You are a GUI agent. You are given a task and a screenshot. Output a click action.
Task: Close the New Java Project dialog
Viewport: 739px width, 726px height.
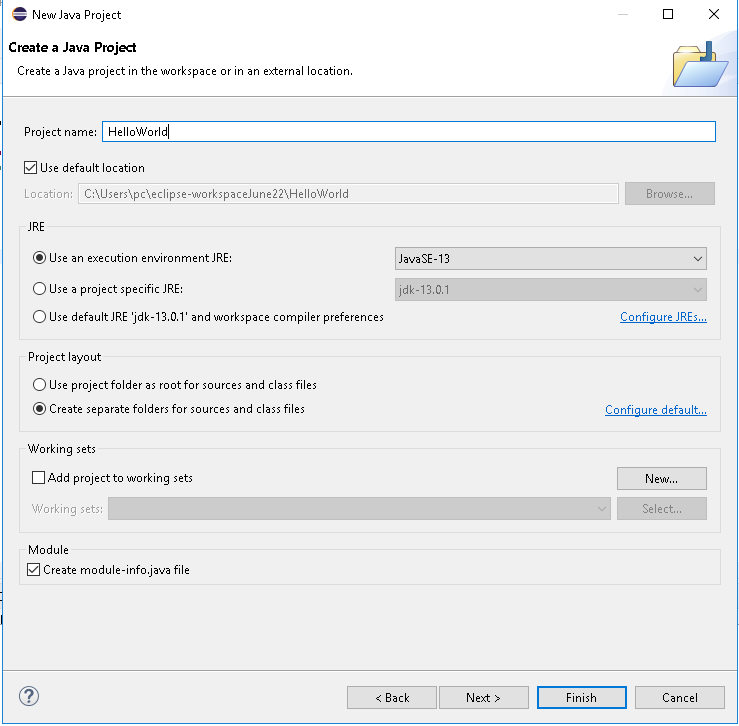[x=714, y=14]
